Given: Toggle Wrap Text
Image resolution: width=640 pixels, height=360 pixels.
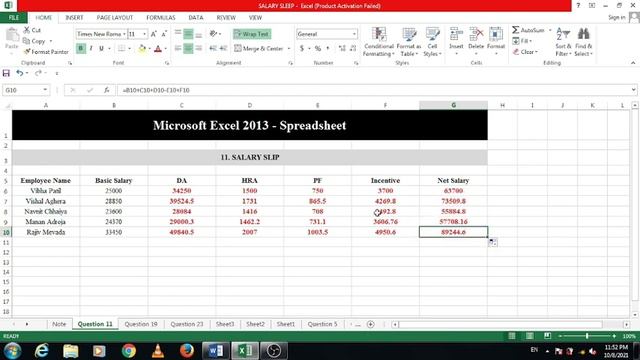Looking at the screenshot, I should coord(252,34).
